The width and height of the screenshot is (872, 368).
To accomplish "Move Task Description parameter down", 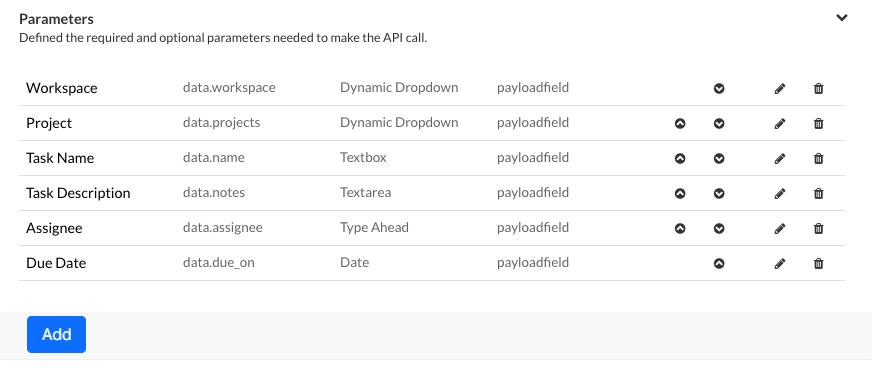I will pos(719,193).
